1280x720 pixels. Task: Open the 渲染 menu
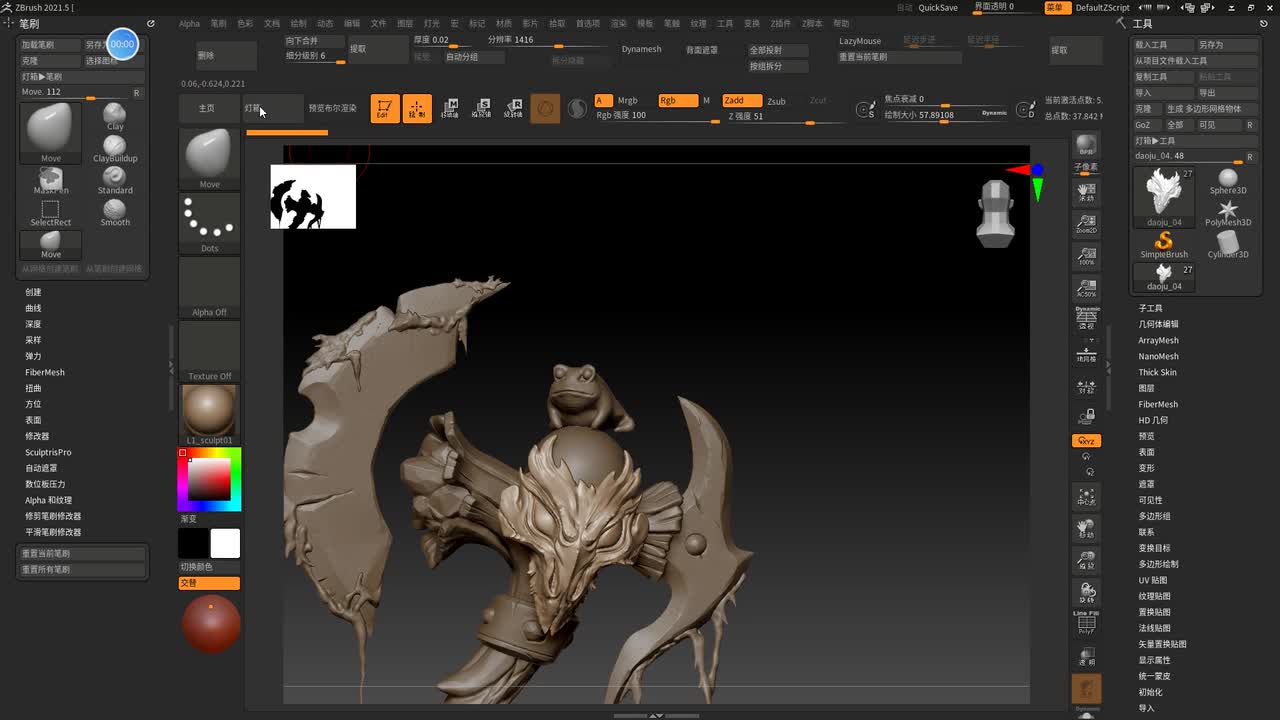pyautogui.click(x=618, y=23)
